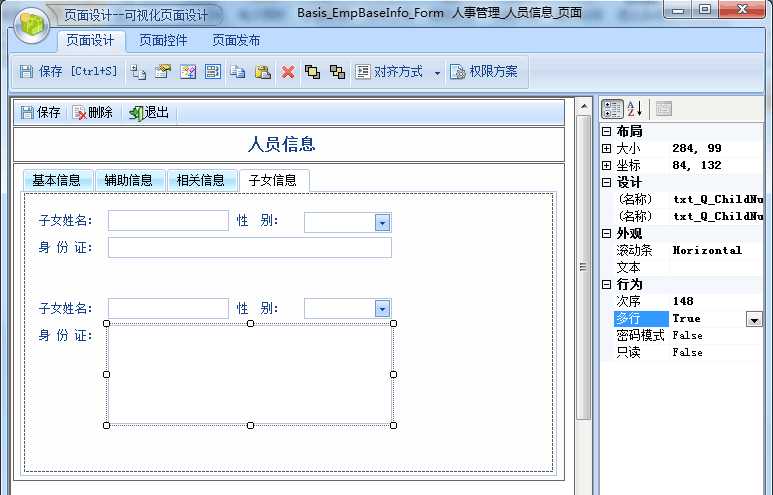The height and width of the screenshot is (495, 773).
Task: Click the image design icon in toolbar
Action: 188,72
